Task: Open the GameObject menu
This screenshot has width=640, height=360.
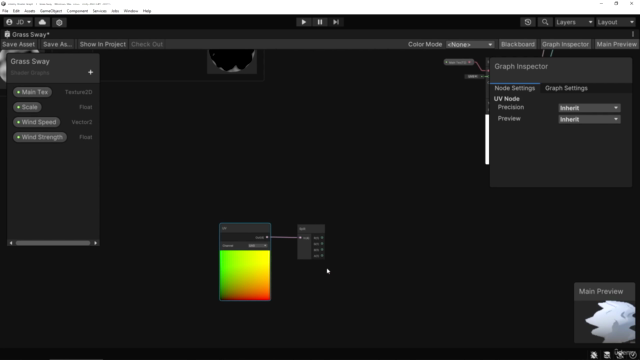Action: (x=51, y=11)
